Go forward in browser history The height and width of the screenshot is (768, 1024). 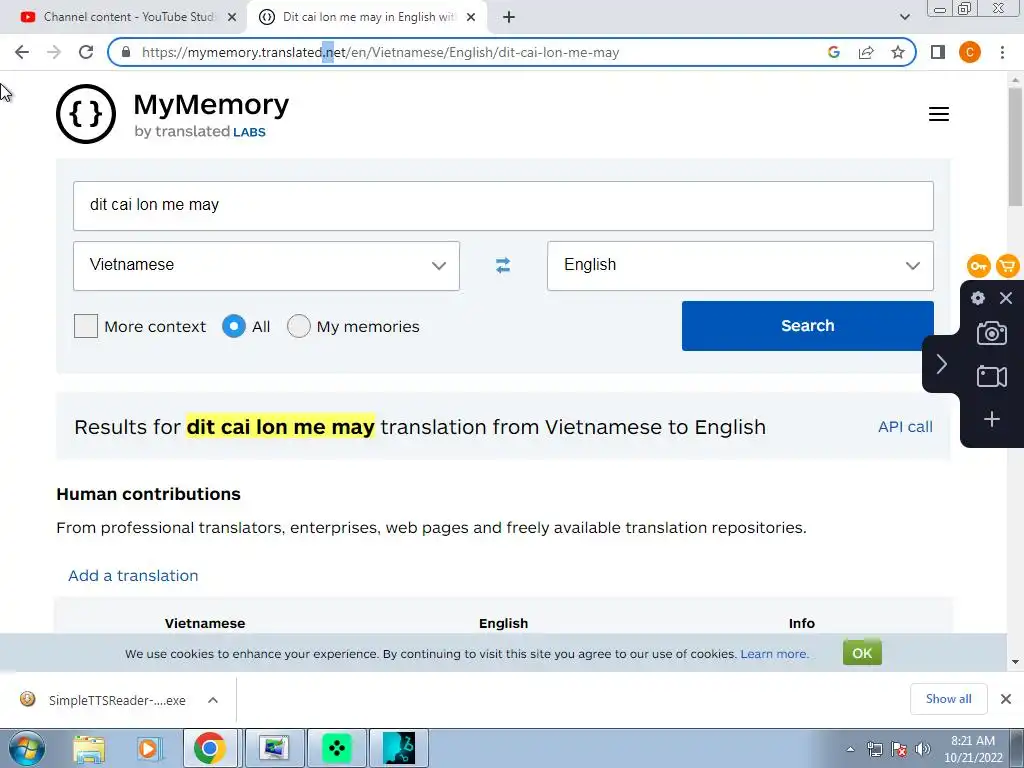[x=54, y=52]
